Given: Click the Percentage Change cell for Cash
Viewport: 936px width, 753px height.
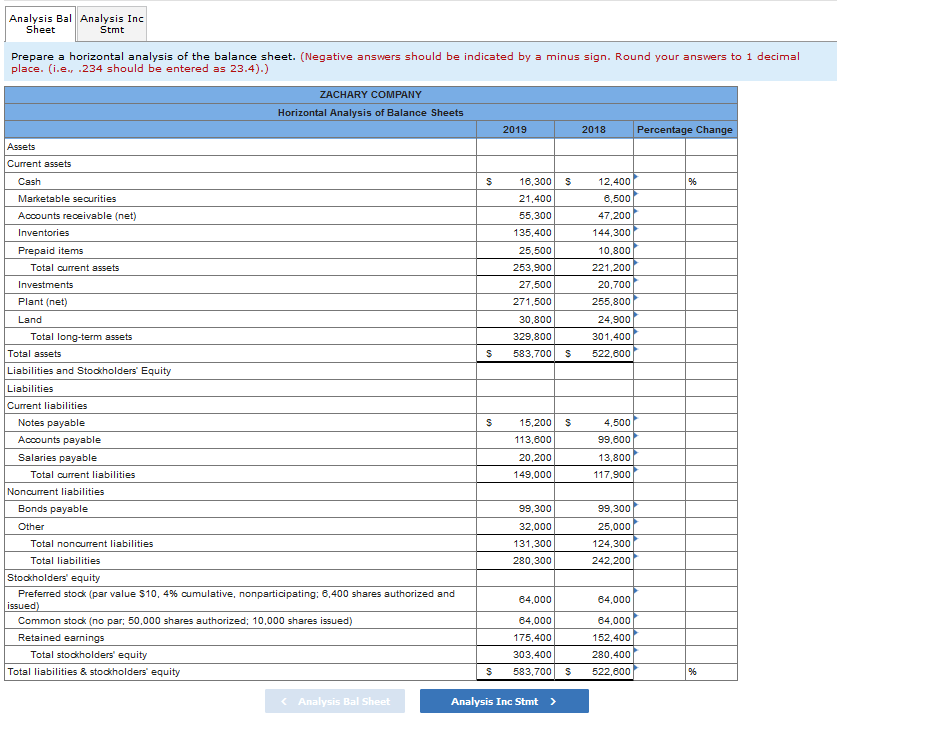Looking at the screenshot, I should pyautogui.click(x=662, y=181).
